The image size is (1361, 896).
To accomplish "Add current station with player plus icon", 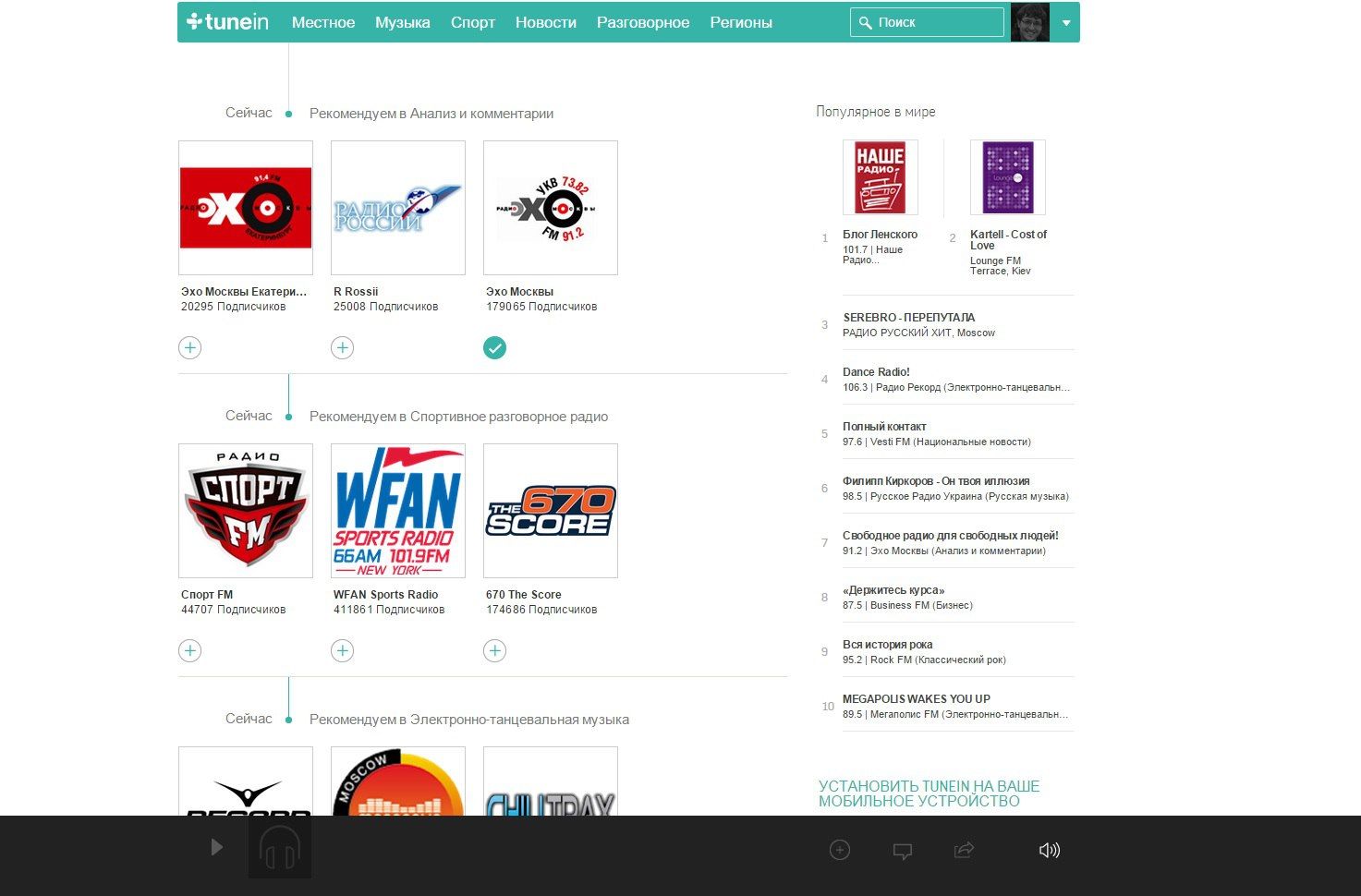I will click(x=840, y=850).
